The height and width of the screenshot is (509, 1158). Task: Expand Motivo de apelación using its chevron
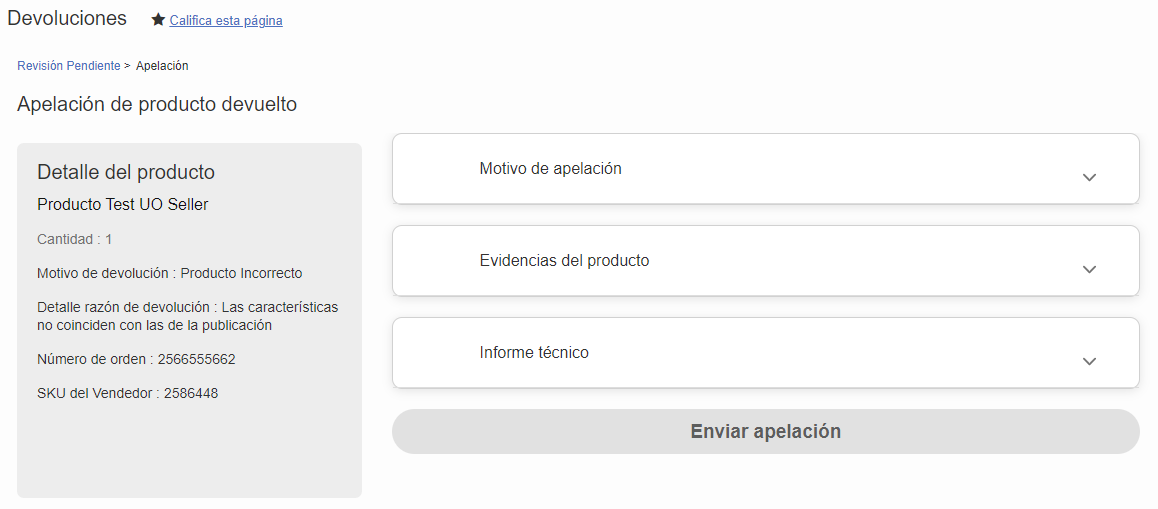tap(1089, 177)
